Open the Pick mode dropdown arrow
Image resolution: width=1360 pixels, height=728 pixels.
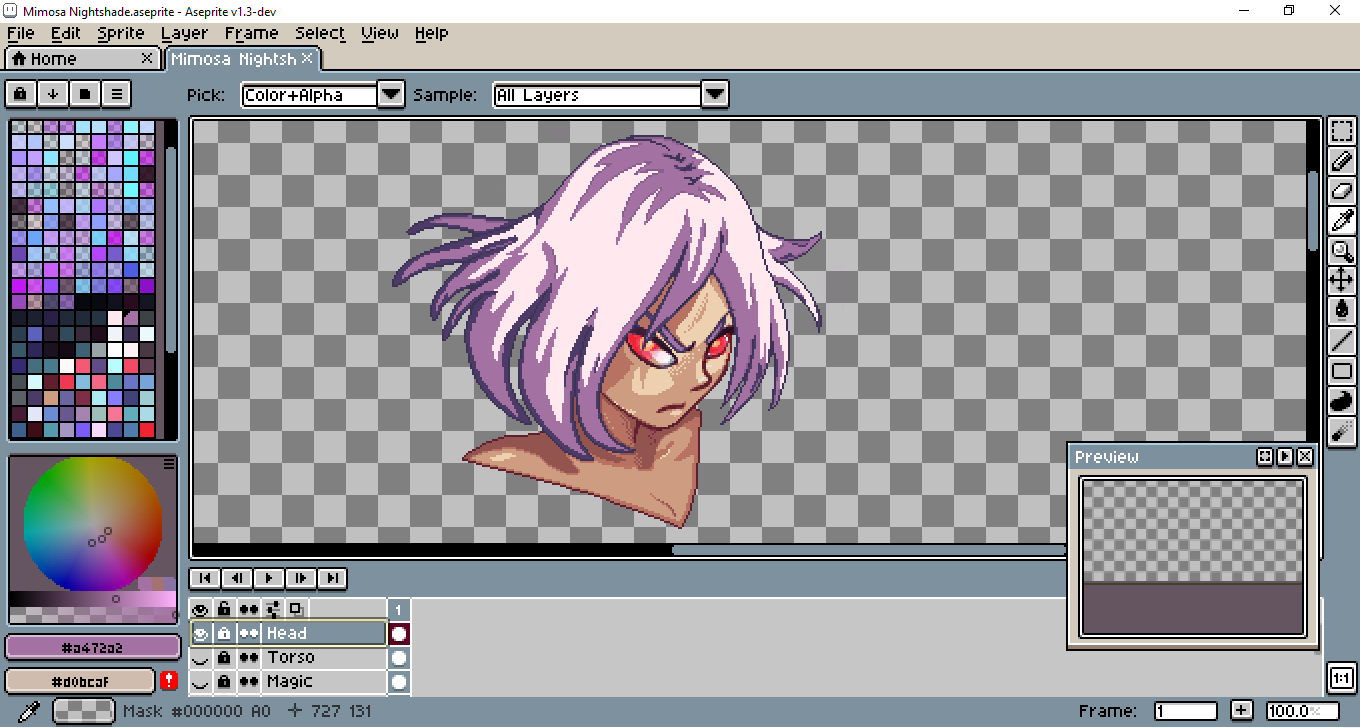tap(391, 95)
